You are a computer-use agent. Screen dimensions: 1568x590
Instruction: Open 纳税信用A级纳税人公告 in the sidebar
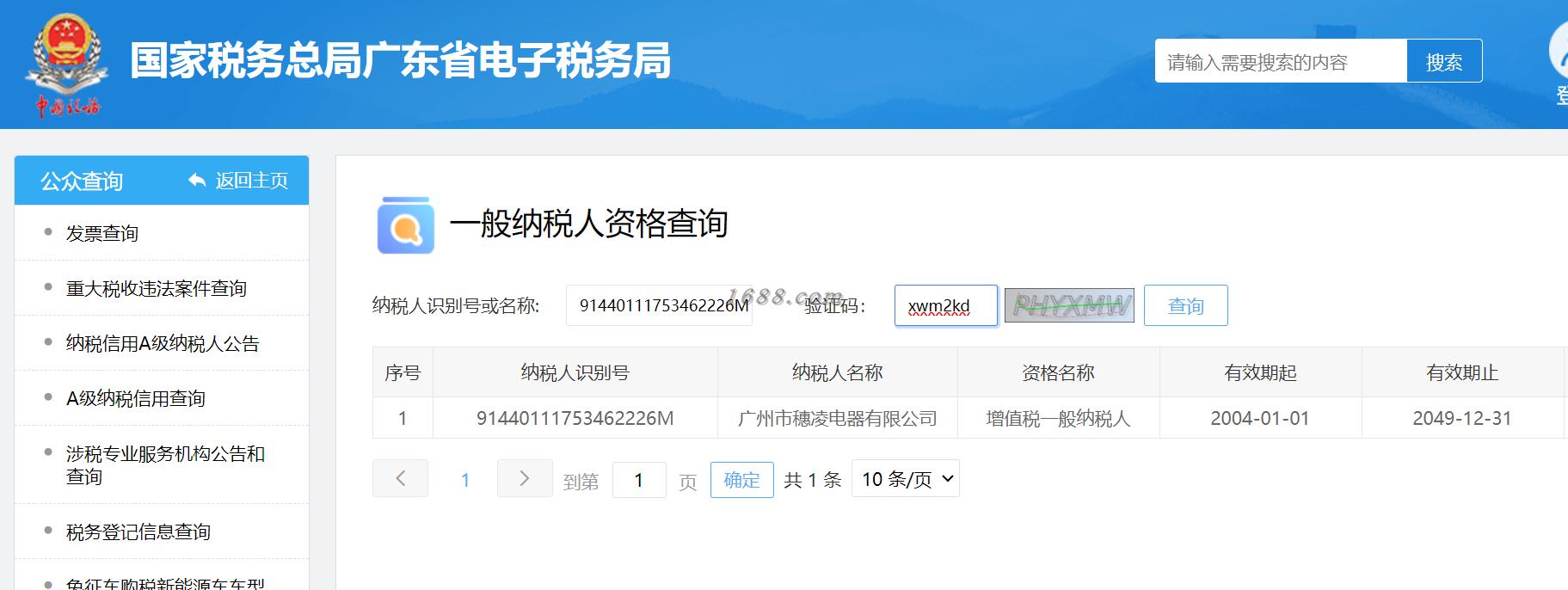click(162, 343)
